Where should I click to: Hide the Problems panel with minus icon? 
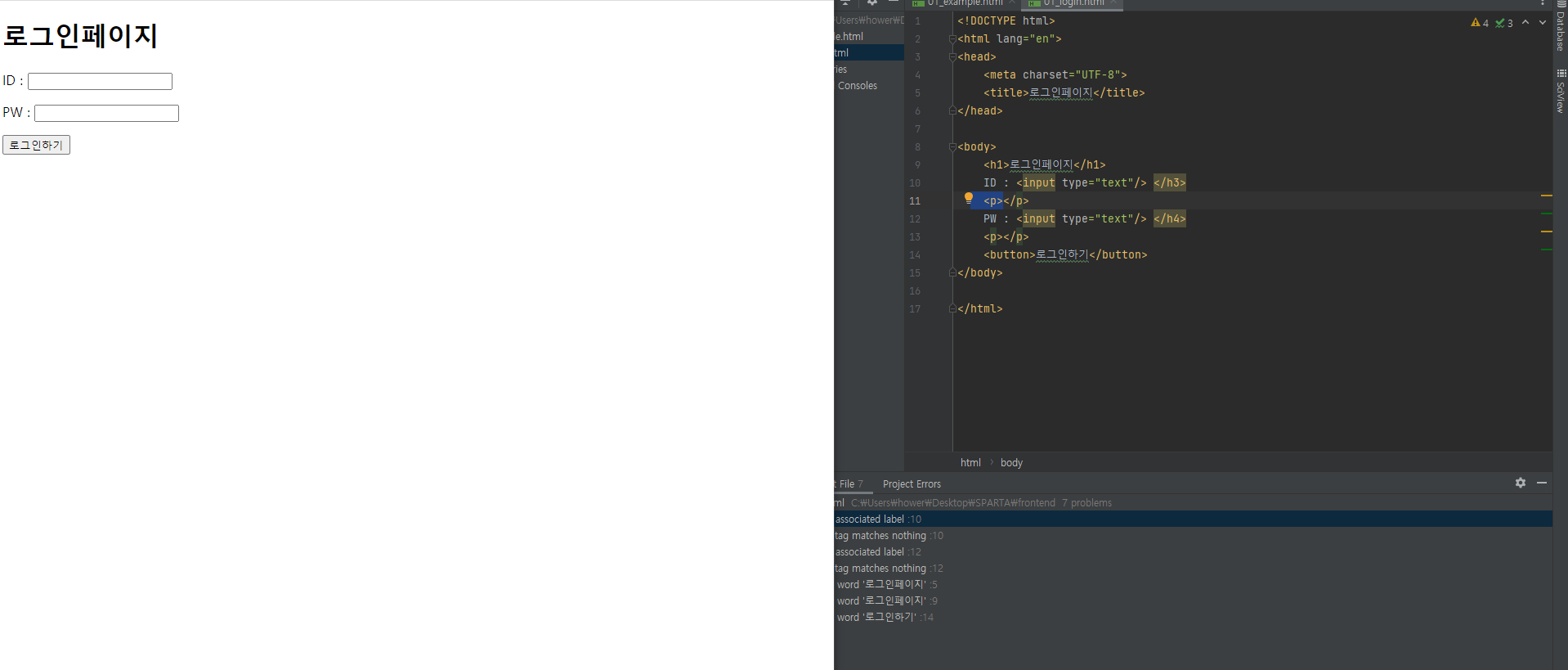[x=1542, y=483]
